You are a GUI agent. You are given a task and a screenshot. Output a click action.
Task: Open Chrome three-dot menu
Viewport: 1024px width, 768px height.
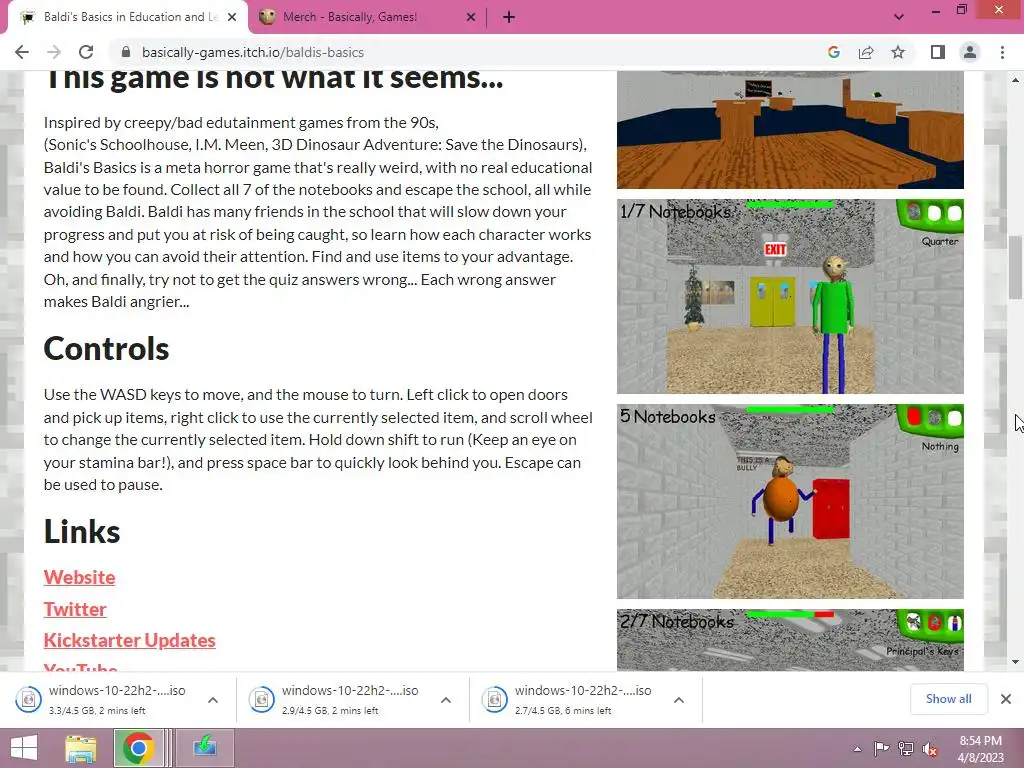click(1002, 52)
